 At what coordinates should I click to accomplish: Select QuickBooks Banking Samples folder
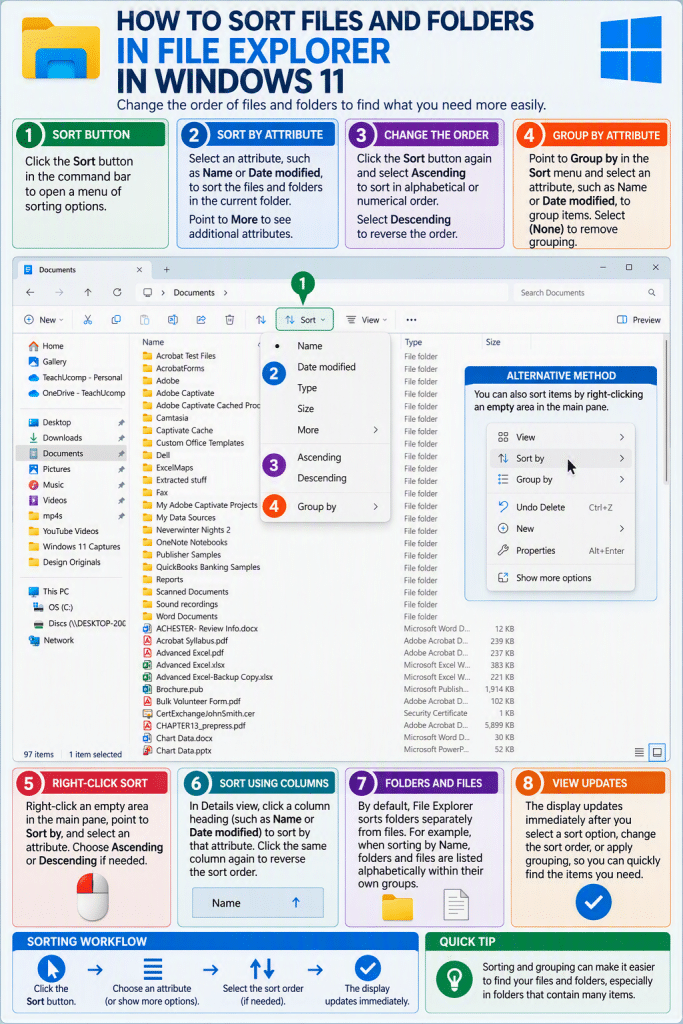click(201, 568)
